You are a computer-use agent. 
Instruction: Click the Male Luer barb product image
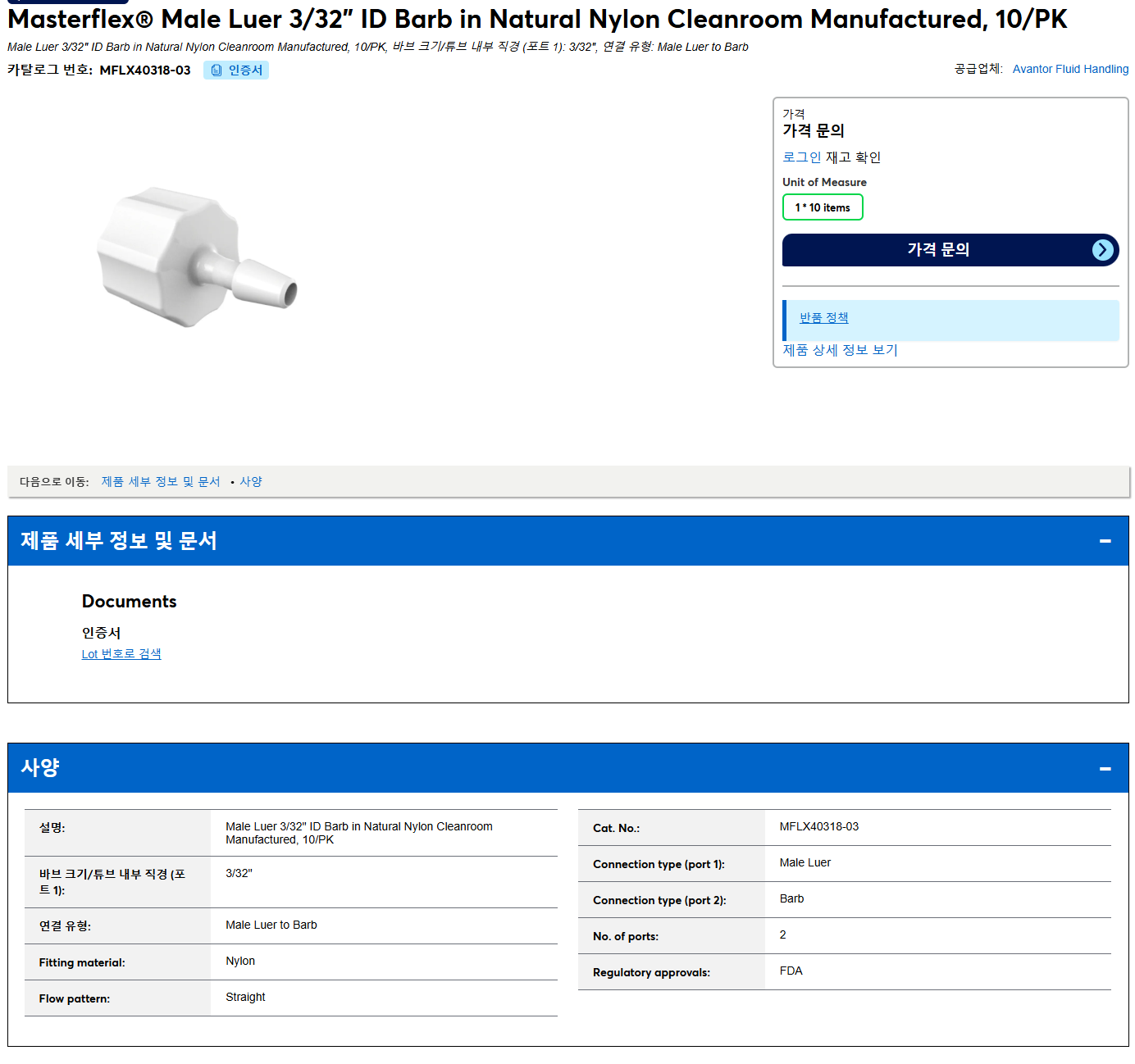pos(197,257)
